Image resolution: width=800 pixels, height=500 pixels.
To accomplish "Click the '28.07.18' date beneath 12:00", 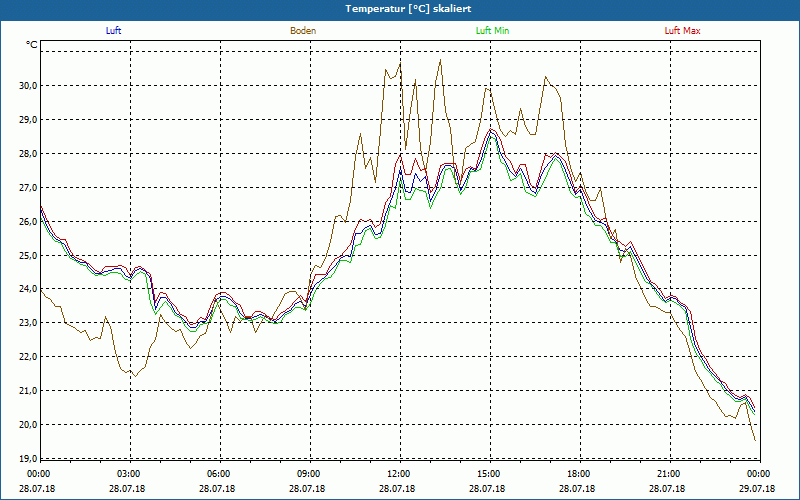I will pos(397,488).
